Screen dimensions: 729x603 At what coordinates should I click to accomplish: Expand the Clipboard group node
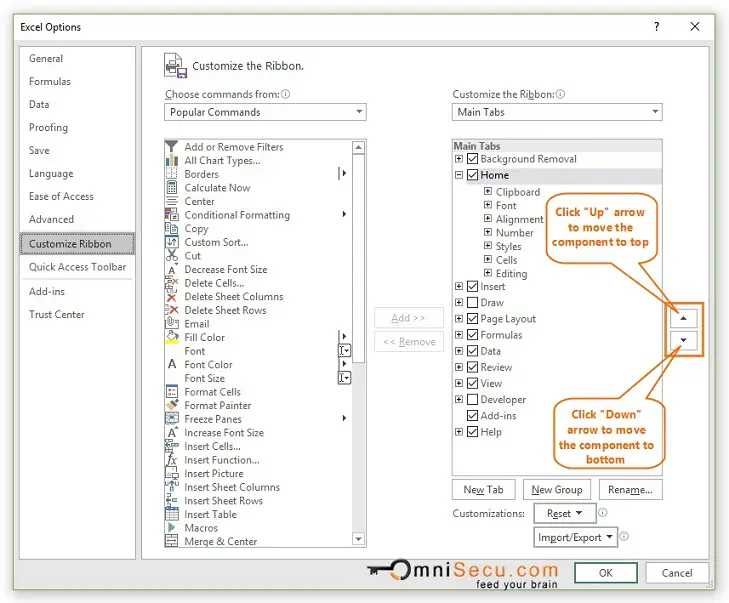[x=488, y=191]
